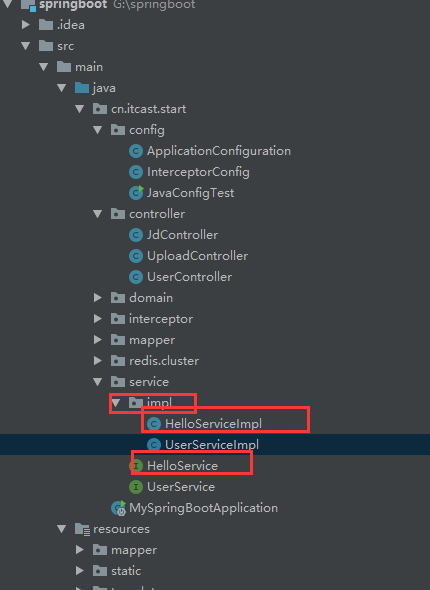Click the HelloService interface icon

136,466
